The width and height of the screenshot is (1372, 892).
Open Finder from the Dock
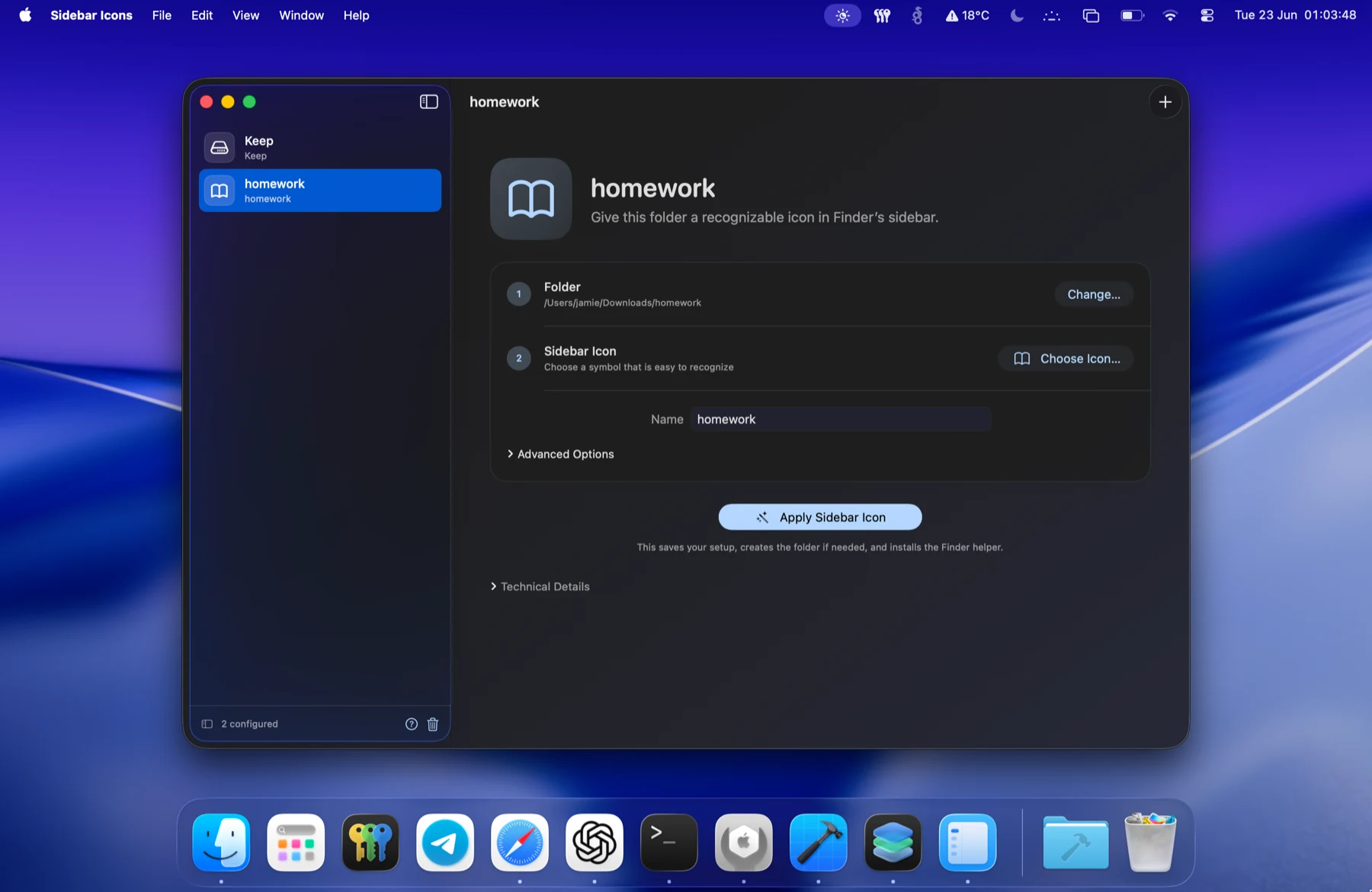(221, 842)
